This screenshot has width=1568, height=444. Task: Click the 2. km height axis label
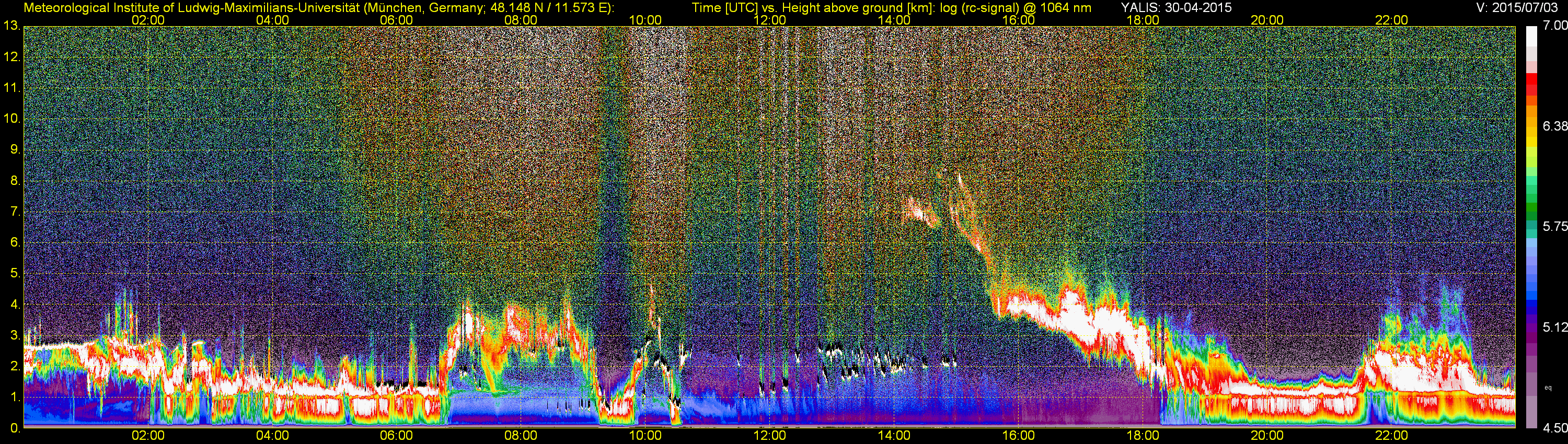click(x=15, y=366)
